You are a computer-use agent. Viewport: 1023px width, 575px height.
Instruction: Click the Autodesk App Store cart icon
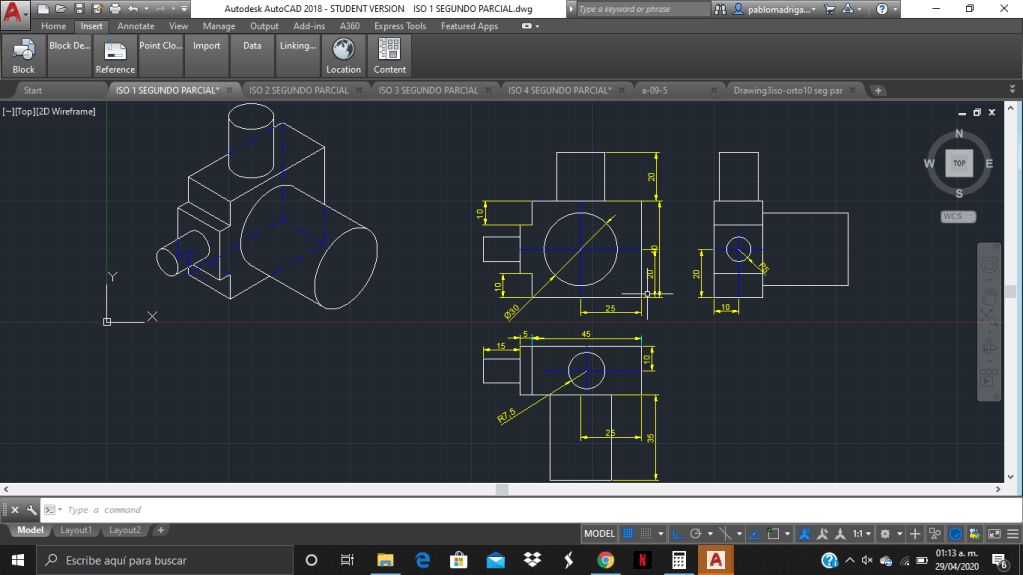coord(829,8)
